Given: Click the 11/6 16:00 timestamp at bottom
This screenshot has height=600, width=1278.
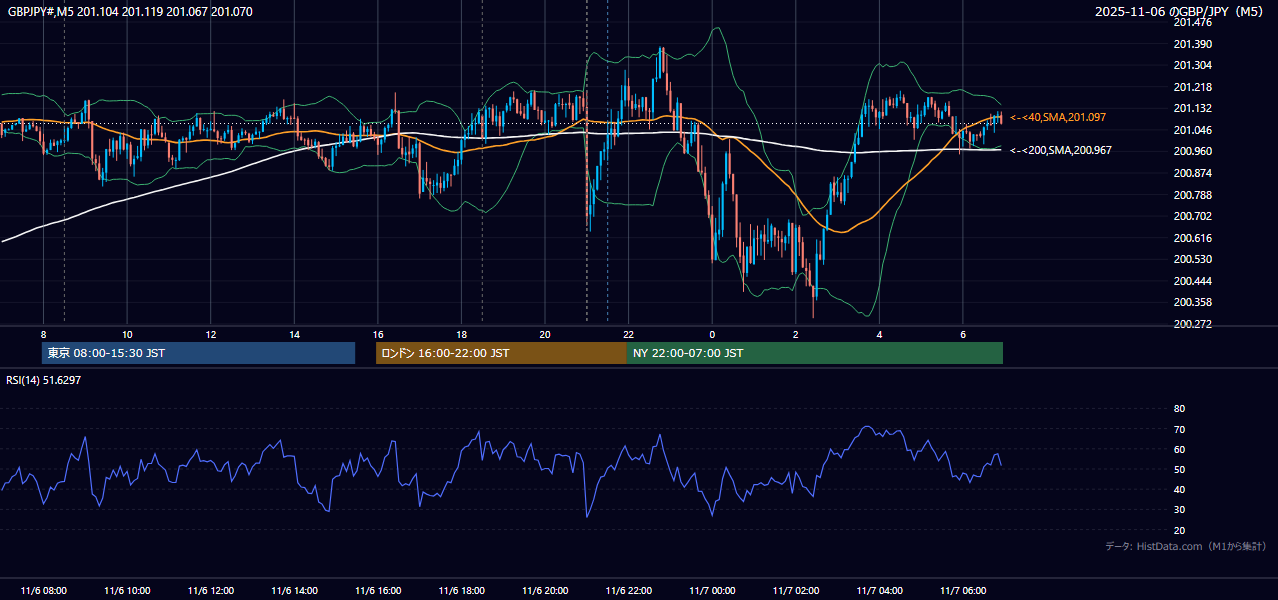Looking at the screenshot, I should point(378,591).
